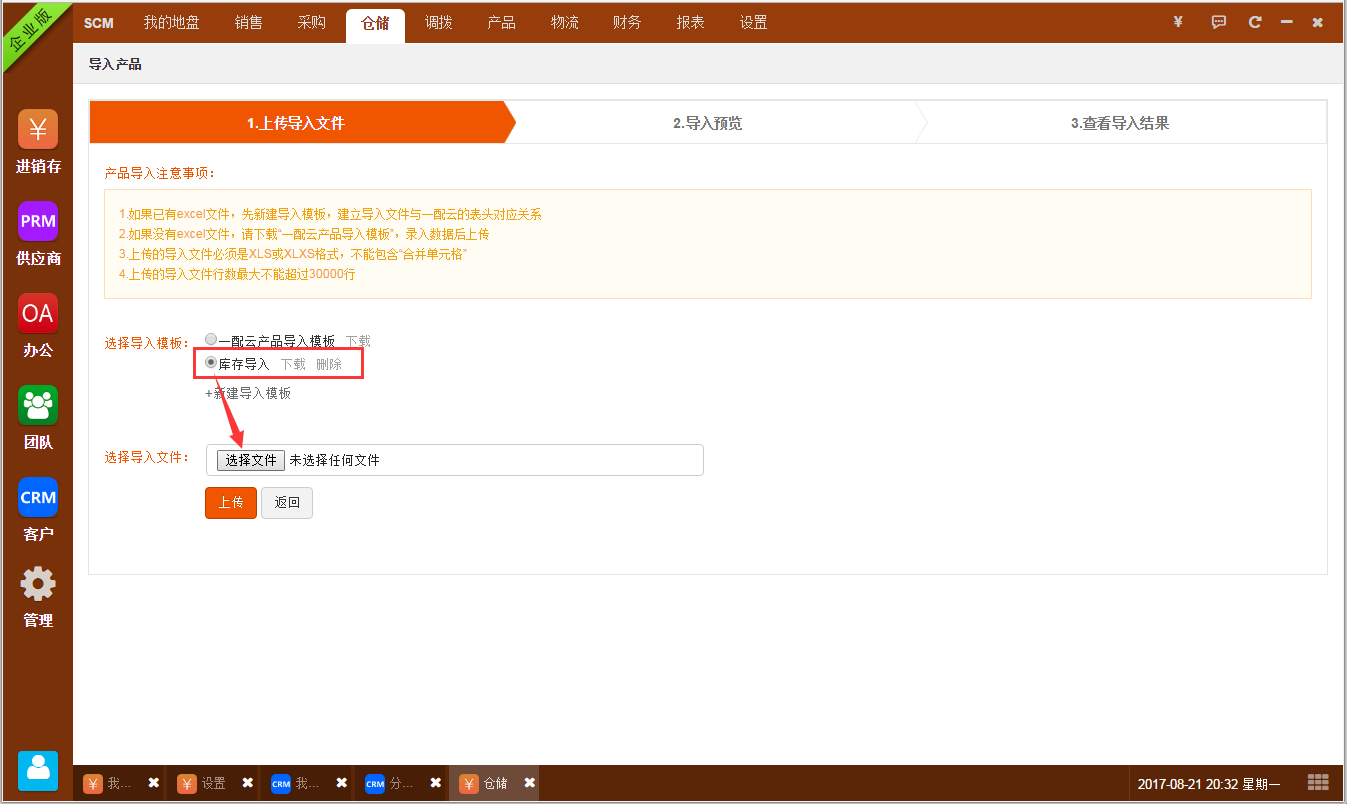
Task: Open the 销售 menu
Action: 249,22
